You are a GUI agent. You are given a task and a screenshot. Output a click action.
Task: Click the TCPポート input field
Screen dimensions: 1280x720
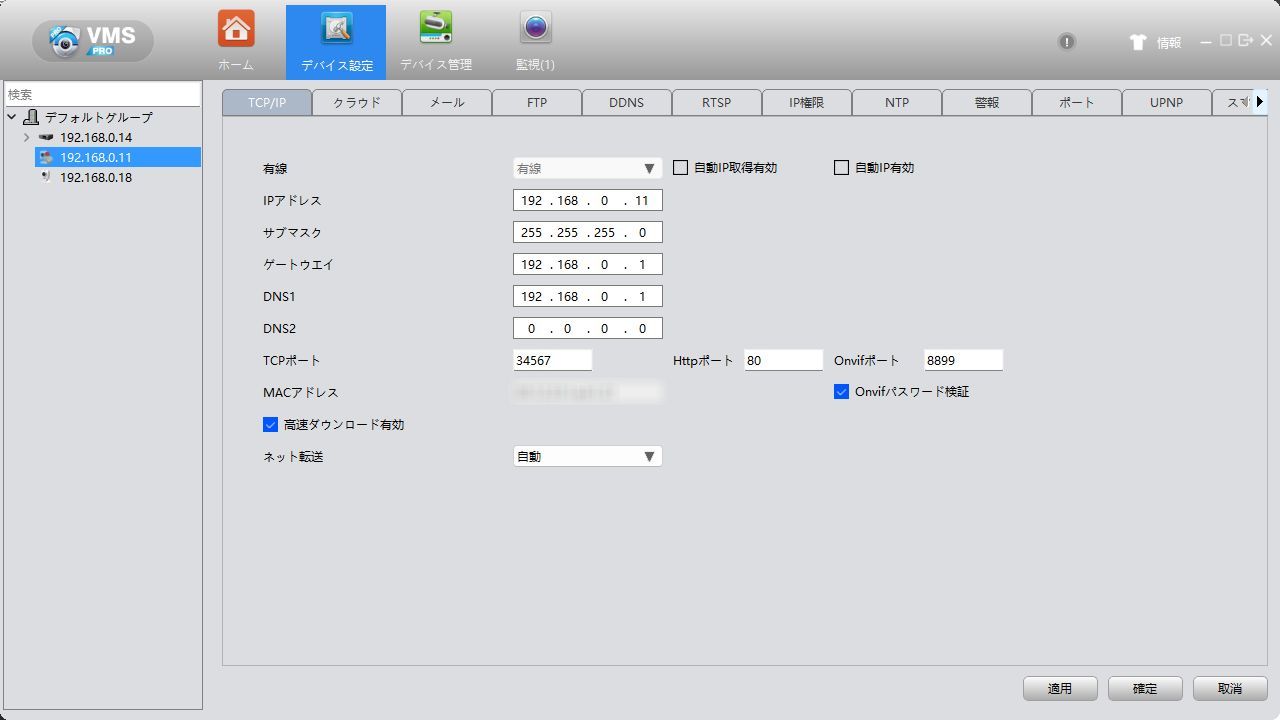point(552,360)
